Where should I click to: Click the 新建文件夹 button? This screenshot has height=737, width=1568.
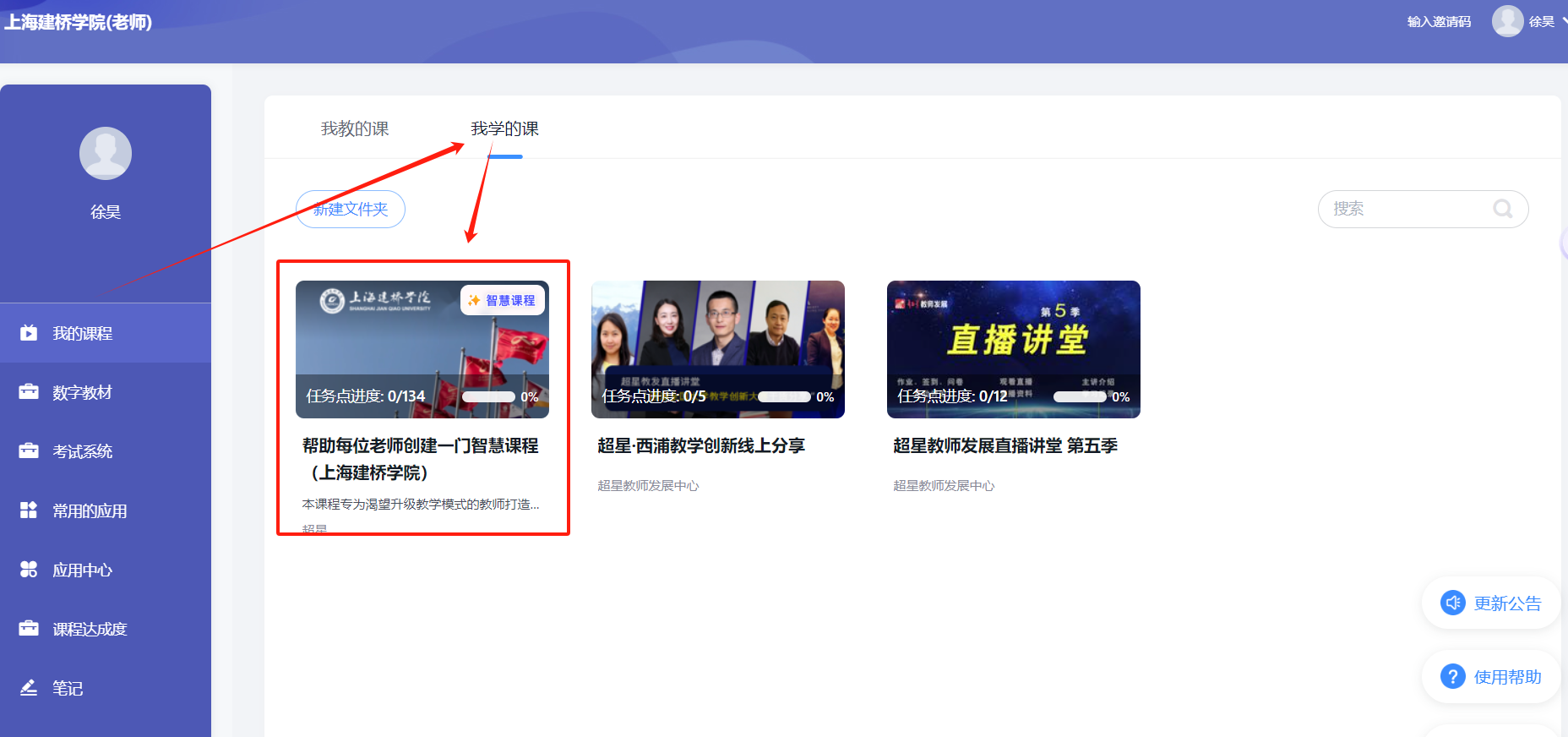[x=351, y=209]
